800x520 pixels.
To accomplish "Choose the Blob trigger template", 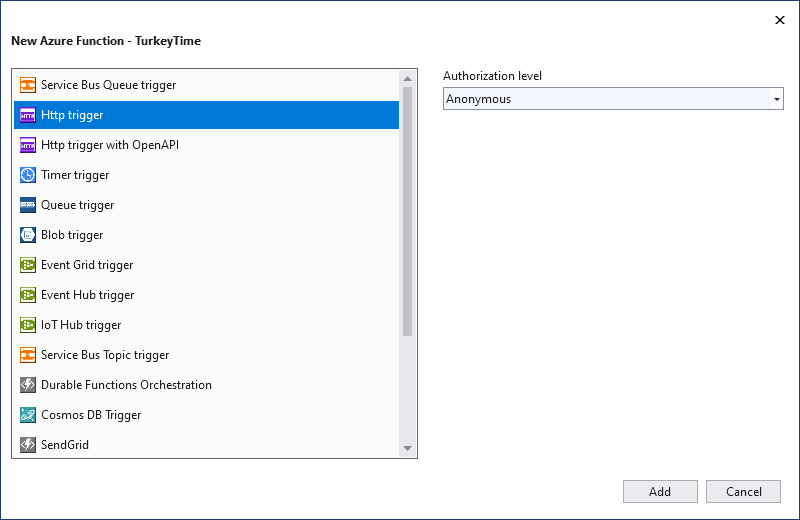I will click(206, 235).
